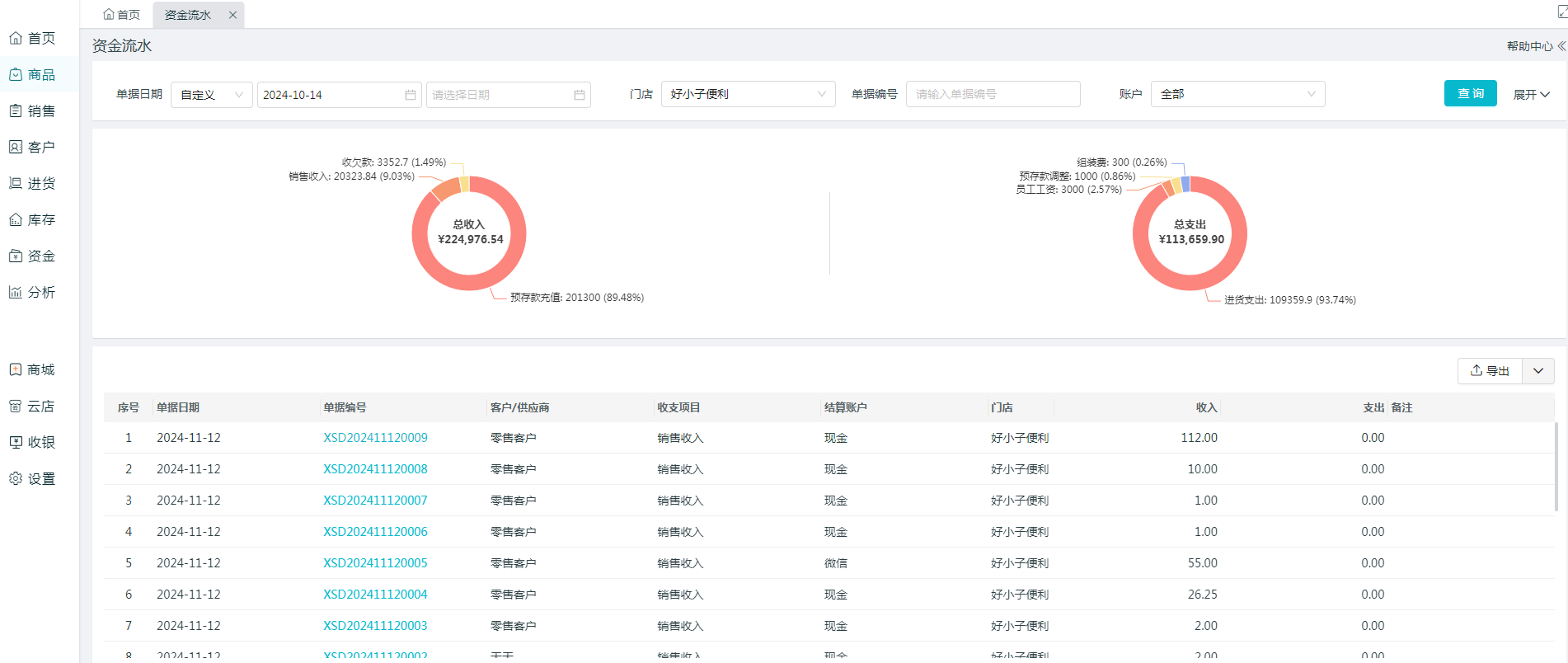Open document XSD202411120007
The width and height of the screenshot is (1568, 663).
375,501
